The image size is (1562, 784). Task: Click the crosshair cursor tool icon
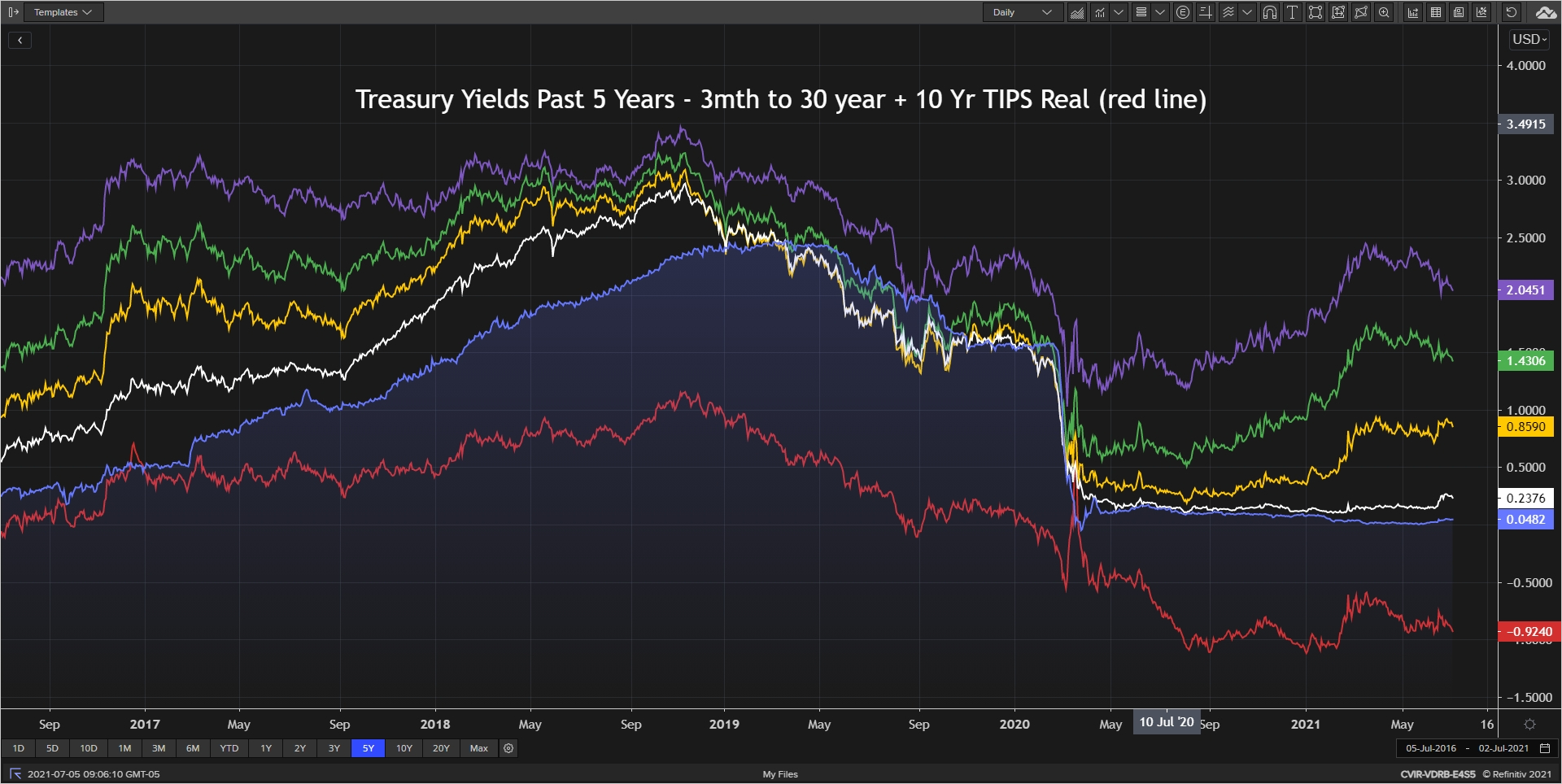(1206, 12)
